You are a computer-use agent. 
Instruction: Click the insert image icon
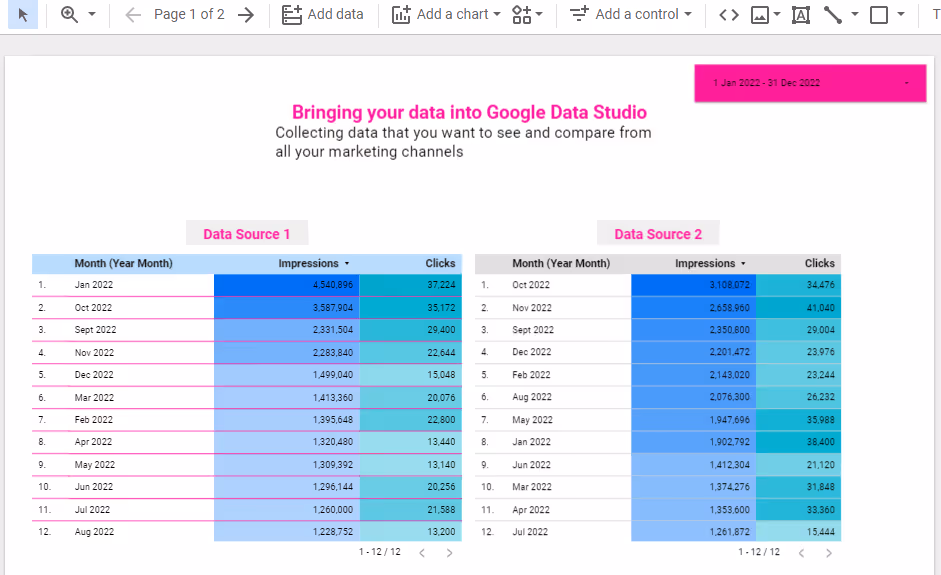coord(760,14)
